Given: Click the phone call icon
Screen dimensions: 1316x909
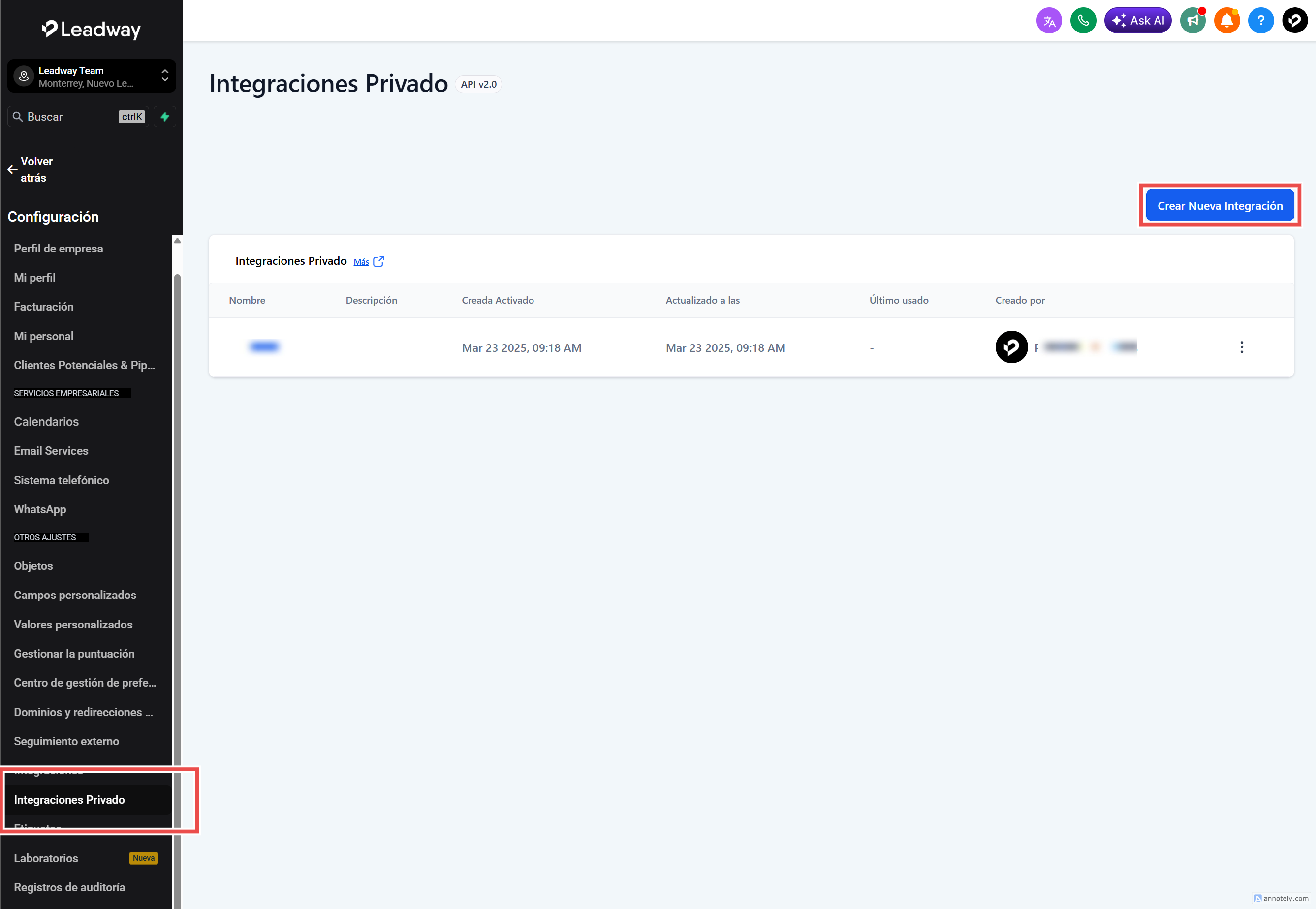Looking at the screenshot, I should tap(1083, 20).
